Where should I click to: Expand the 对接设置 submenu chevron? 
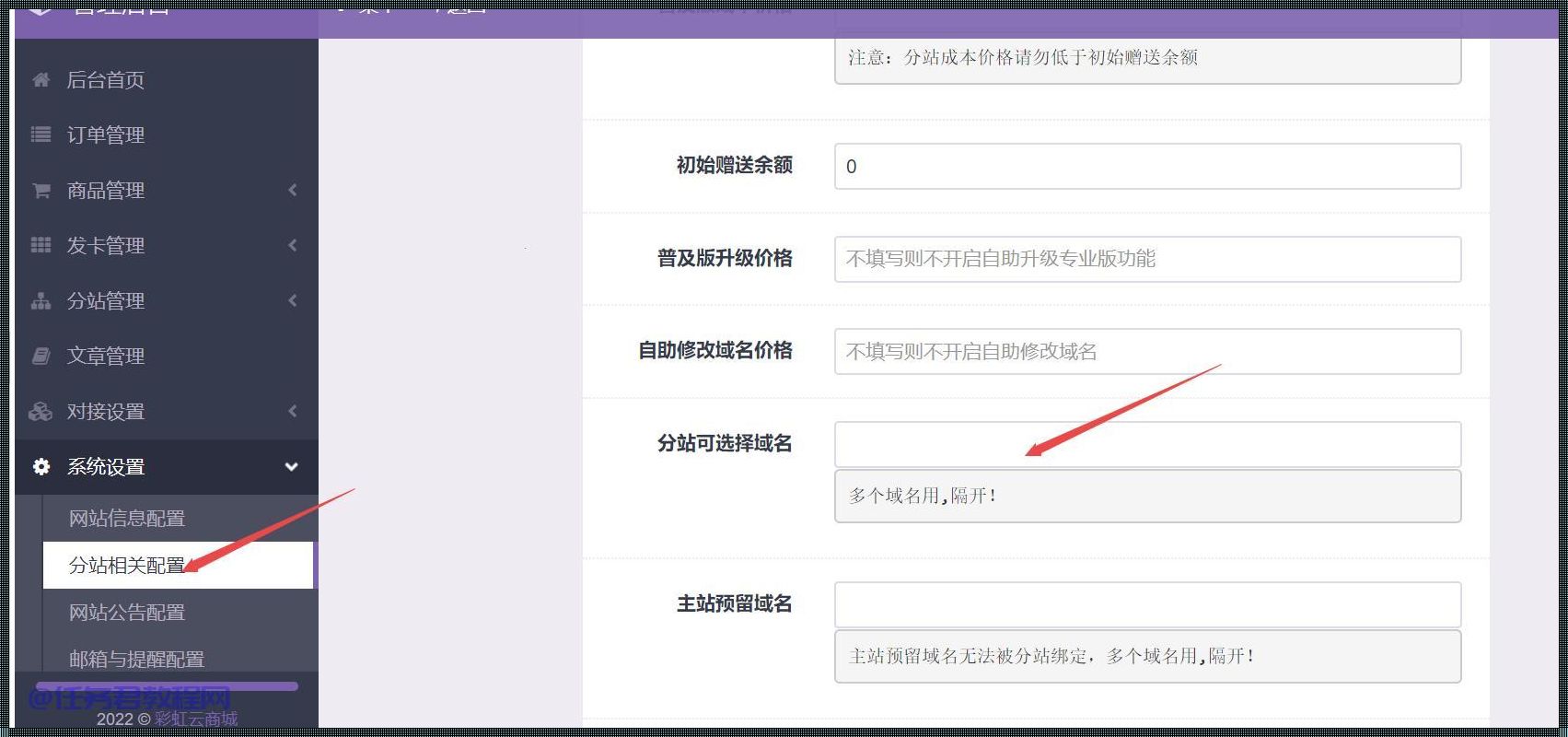(x=293, y=411)
